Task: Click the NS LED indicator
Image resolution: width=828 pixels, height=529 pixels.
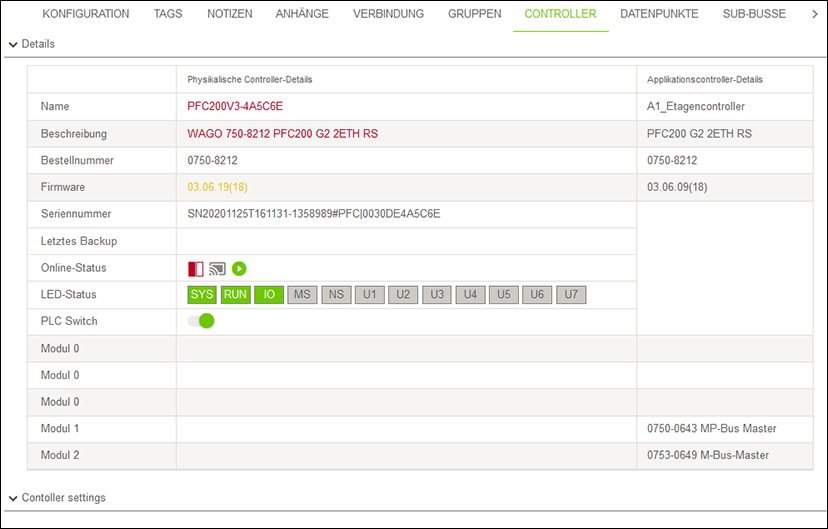Action: click(x=336, y=295)
